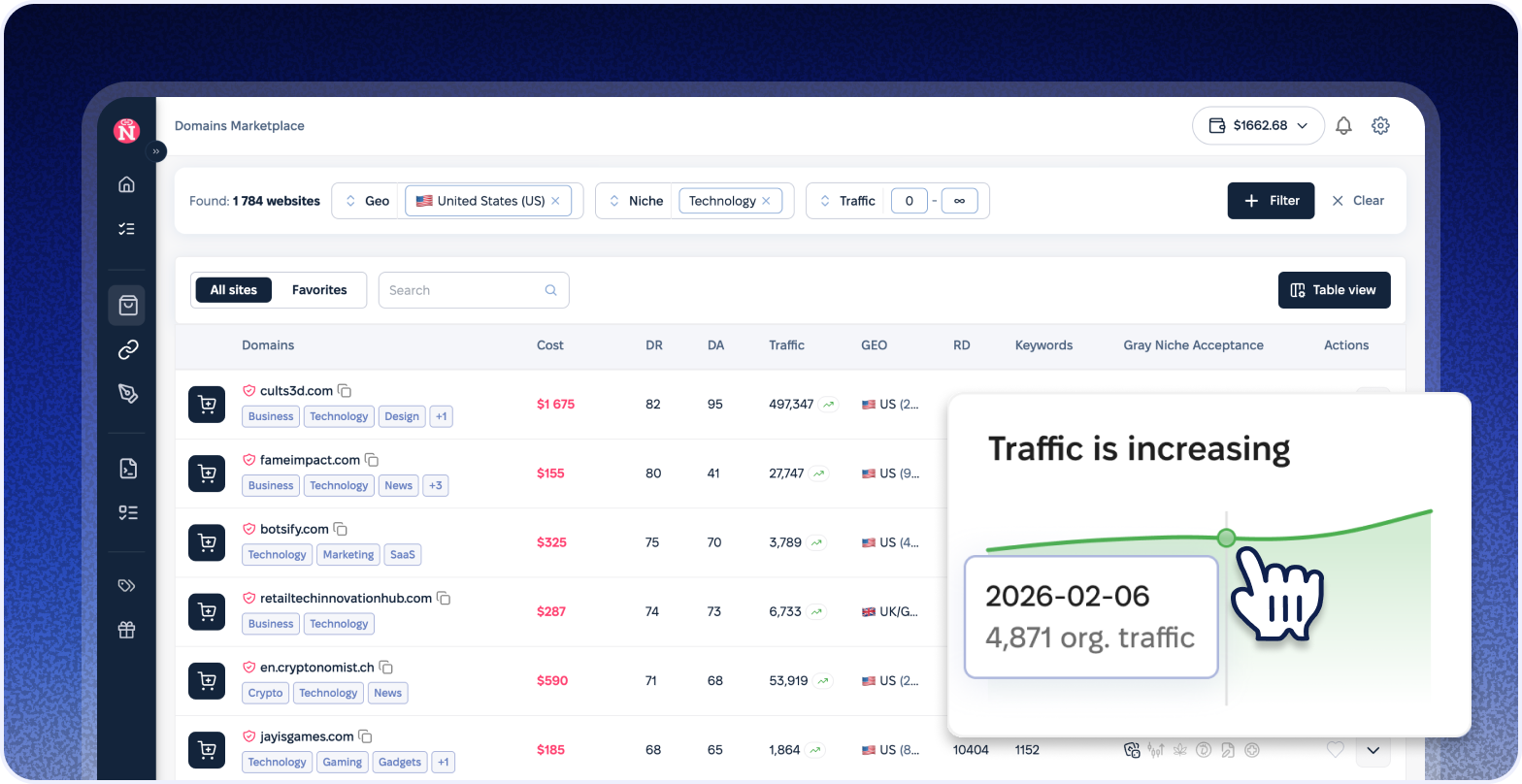1522x784 pixels.
Task: Click the $1 675 cost for cults3d.com
Action: tap(555, 405)
